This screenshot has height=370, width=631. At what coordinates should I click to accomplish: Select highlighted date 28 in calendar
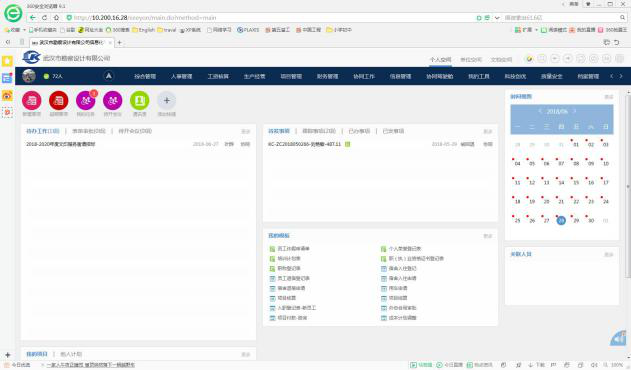[x=561, y=220]
